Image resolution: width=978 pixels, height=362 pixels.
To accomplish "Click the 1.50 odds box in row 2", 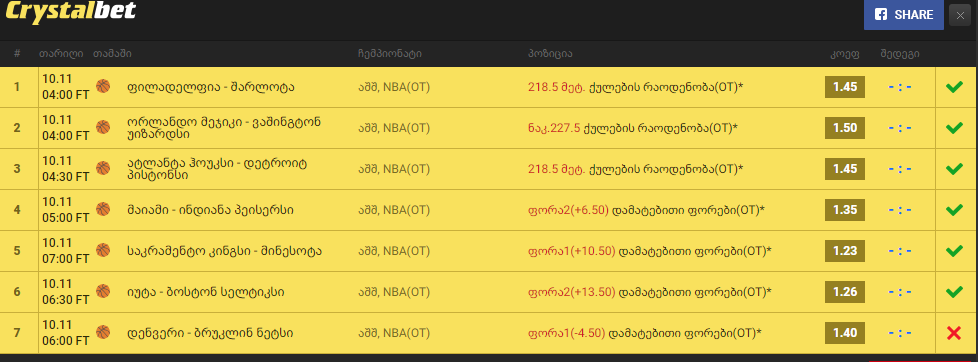I will (845, 128).
